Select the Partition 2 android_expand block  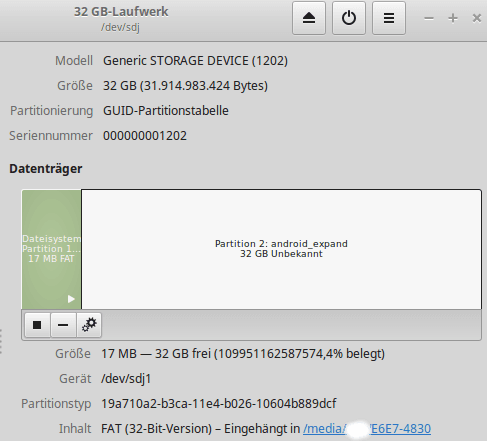coord(281,249)
